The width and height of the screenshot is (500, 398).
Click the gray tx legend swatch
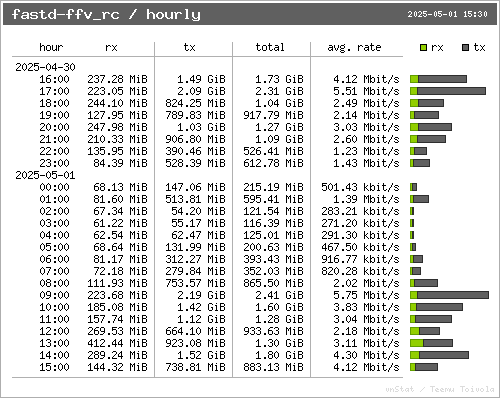(465, 48)
